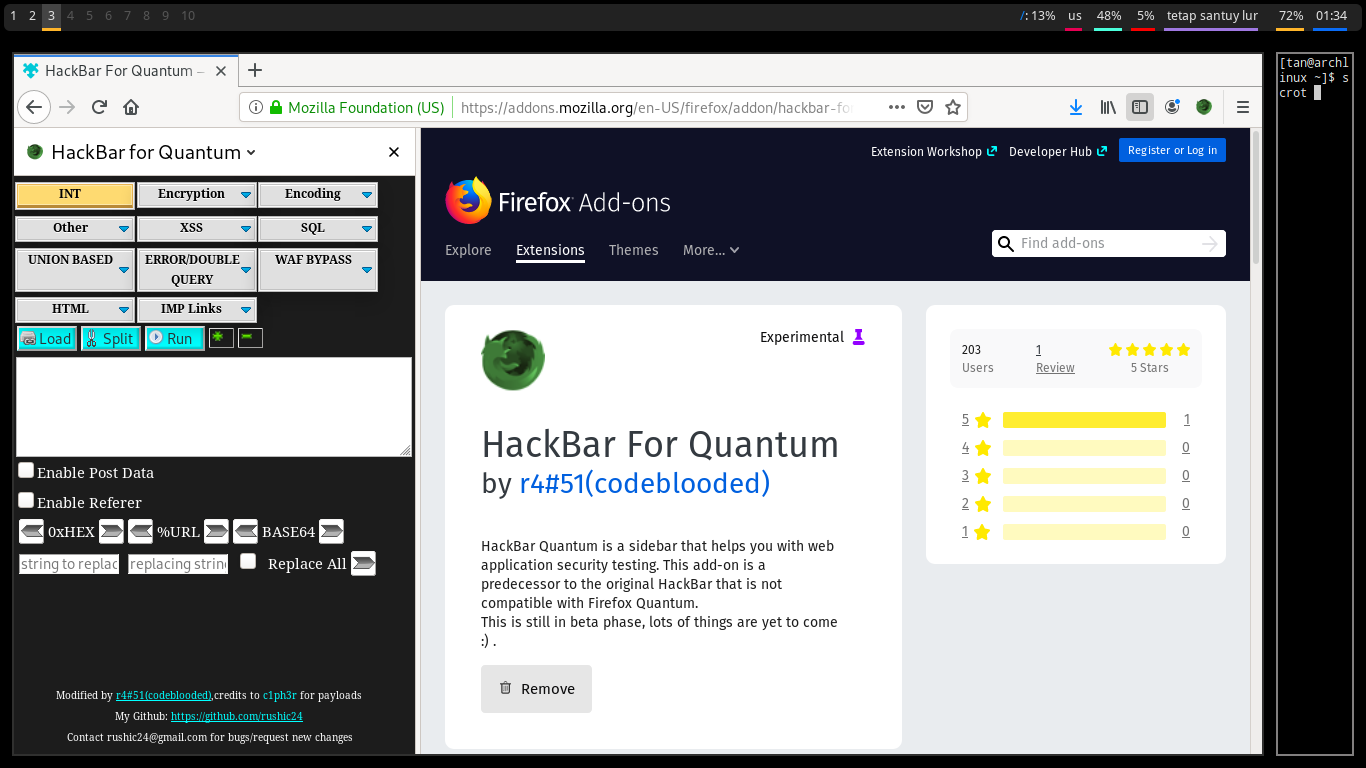Toggle the sidebars toolbar icon

tap(1139, 107)
